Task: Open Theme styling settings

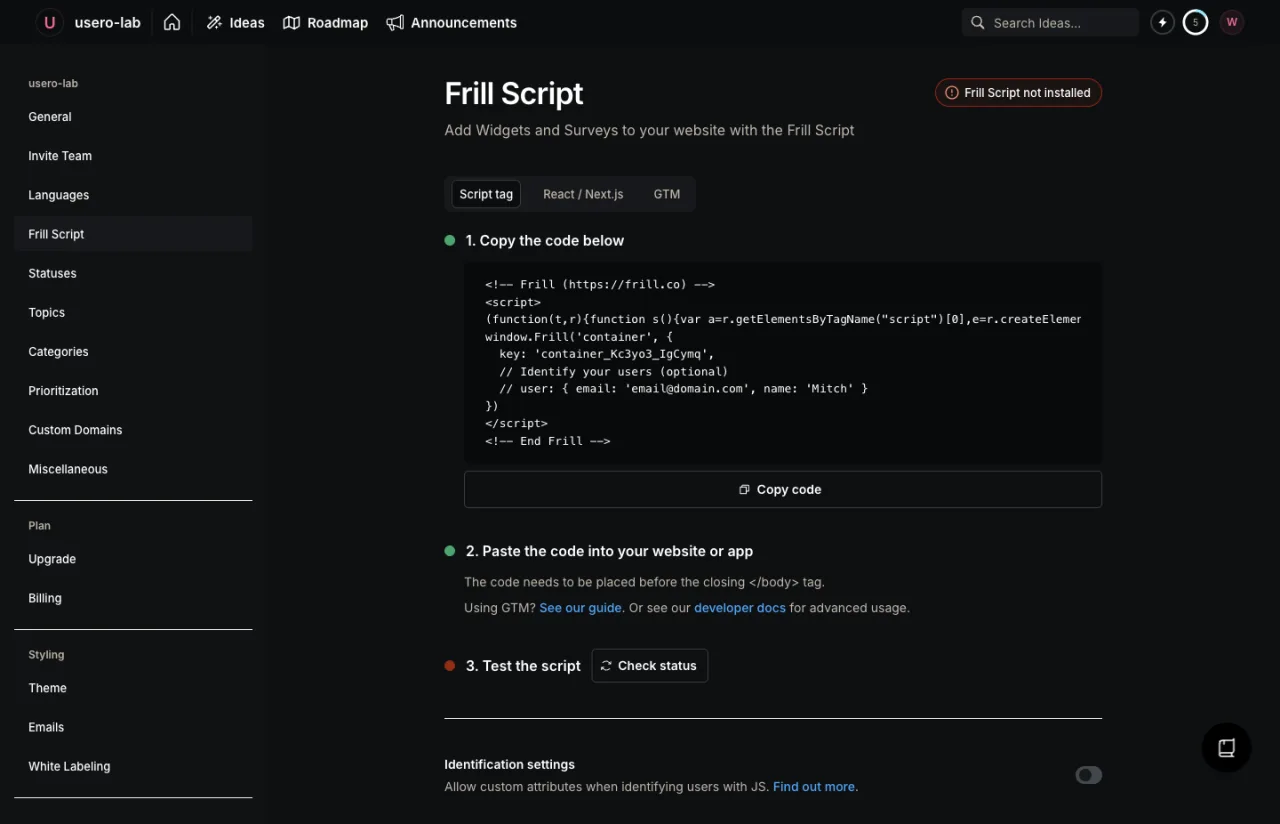Action: 133,688
